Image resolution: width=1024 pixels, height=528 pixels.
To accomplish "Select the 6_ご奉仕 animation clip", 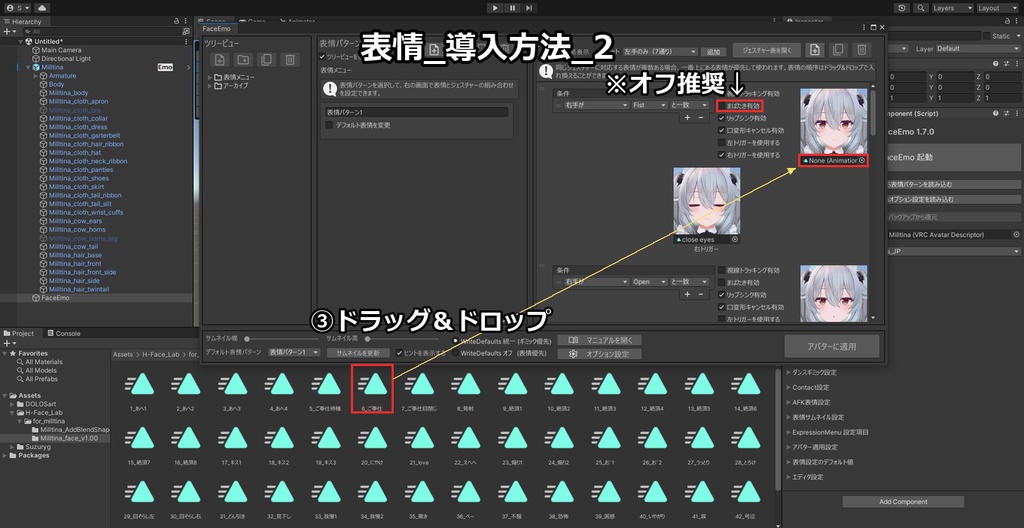I will point(374,390).
